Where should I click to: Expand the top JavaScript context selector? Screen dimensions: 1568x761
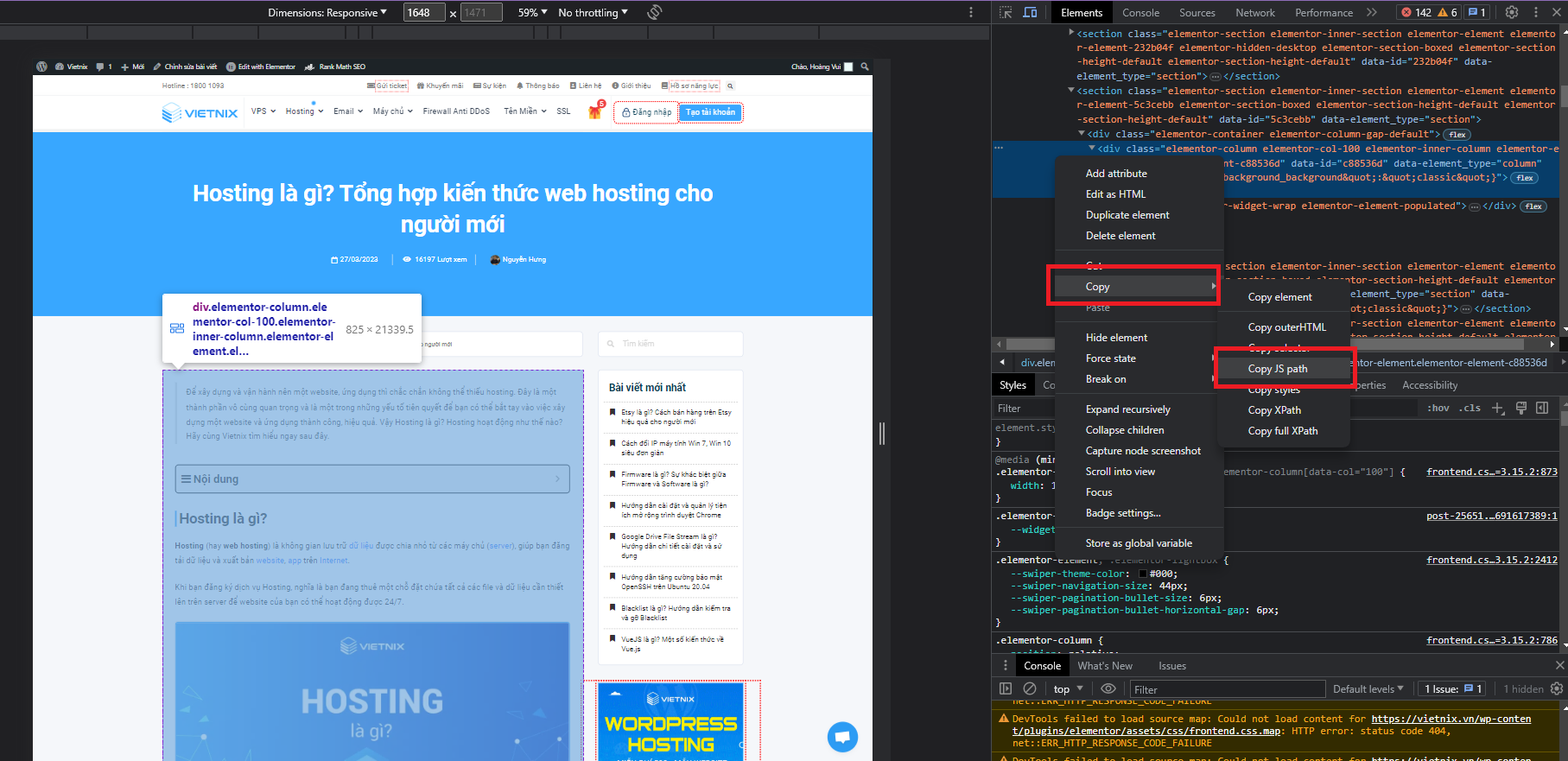[x=1068, y=688]
